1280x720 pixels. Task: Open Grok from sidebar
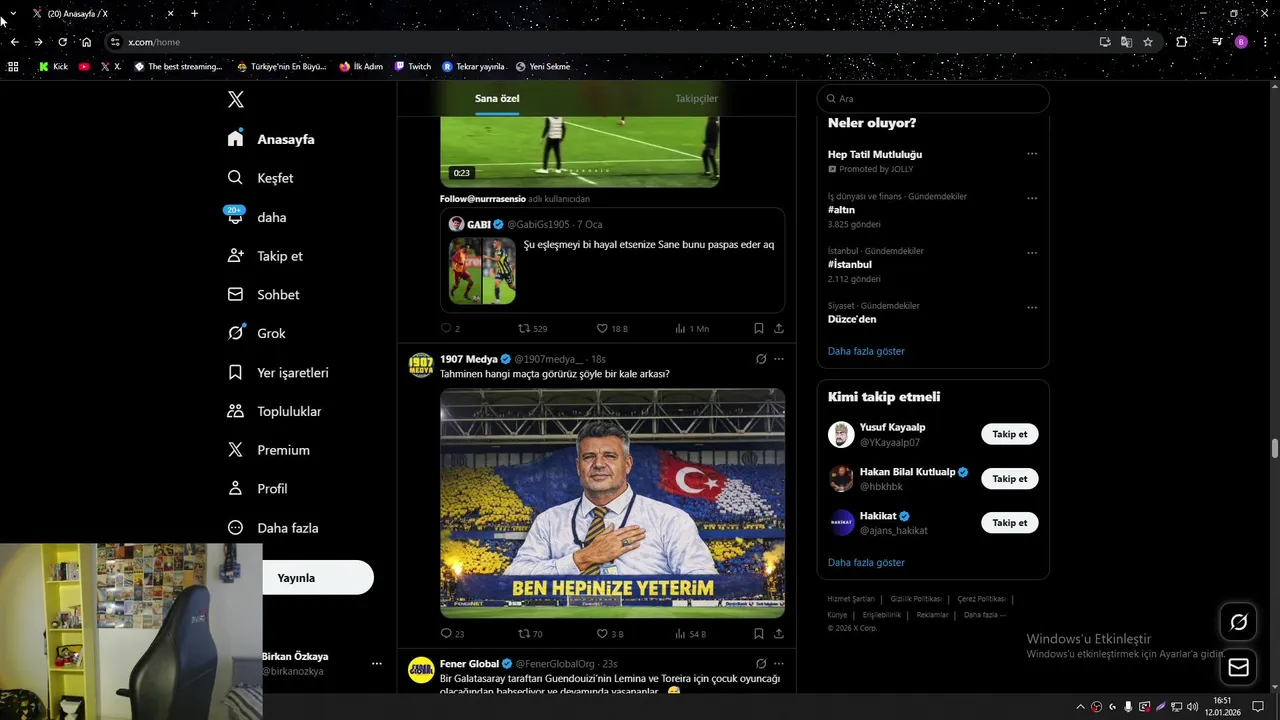tap(256, 333)
